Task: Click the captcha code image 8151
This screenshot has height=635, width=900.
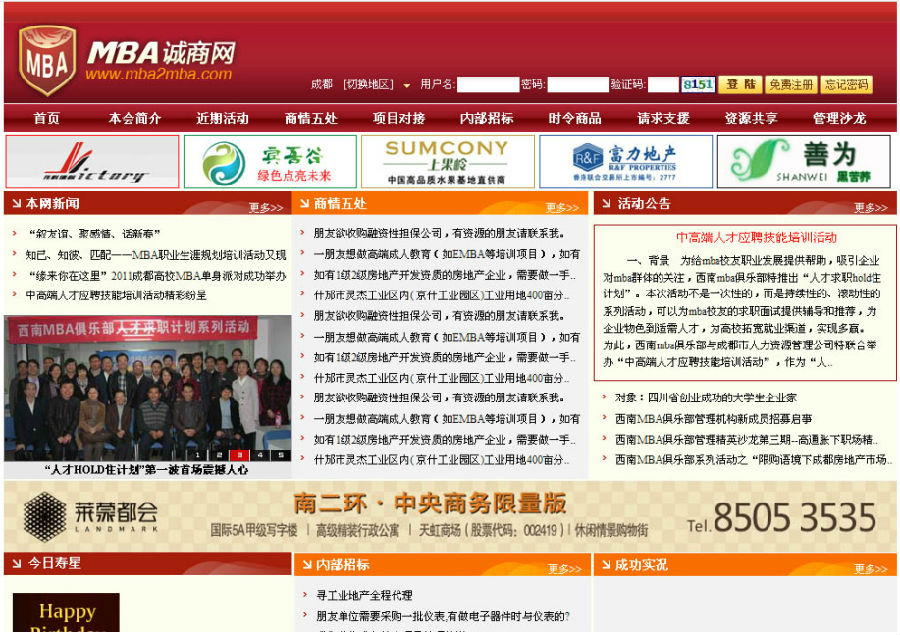Action: [x=697, y=85]
